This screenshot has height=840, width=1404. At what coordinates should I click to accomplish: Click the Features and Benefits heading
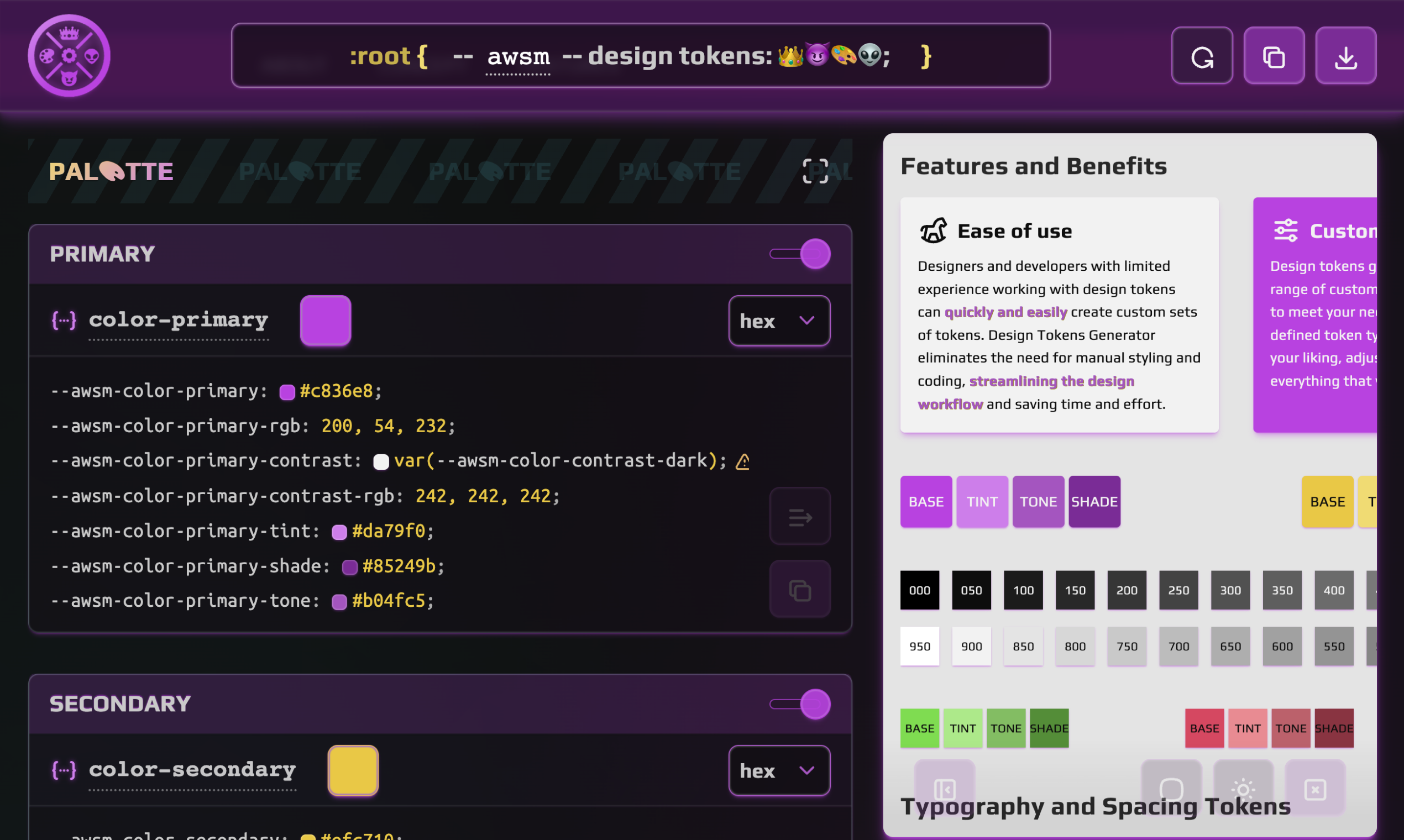tap(1034, 166)
